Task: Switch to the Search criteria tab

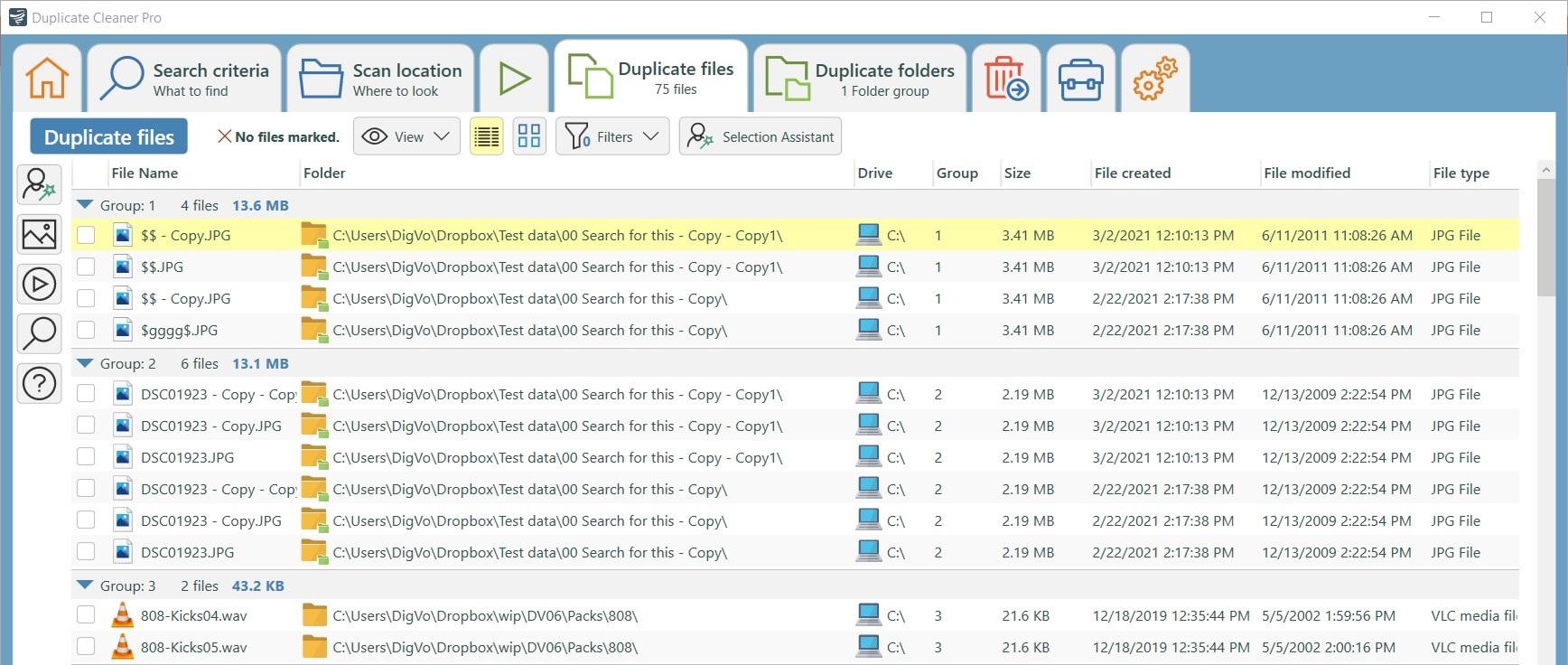Action: [x=184, y=78]
